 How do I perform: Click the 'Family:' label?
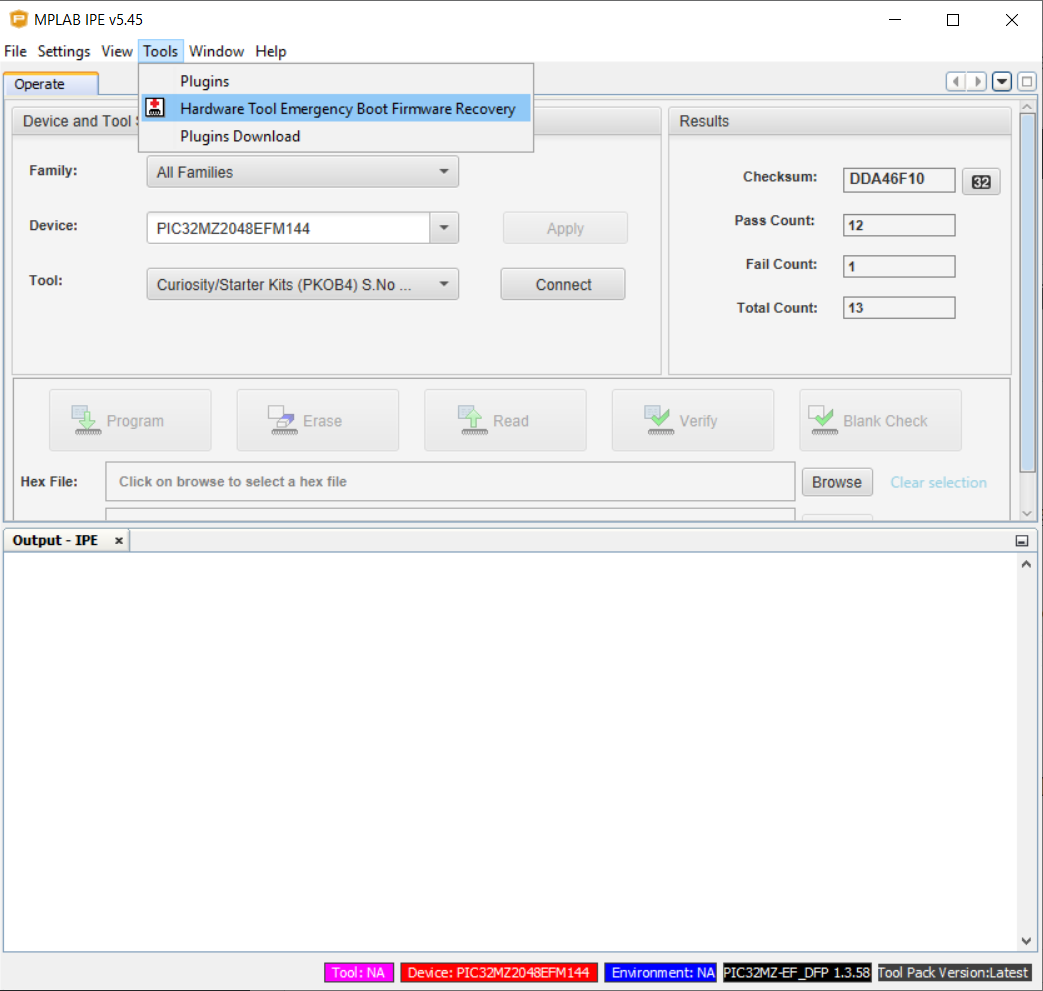click(x=53, y=170)
